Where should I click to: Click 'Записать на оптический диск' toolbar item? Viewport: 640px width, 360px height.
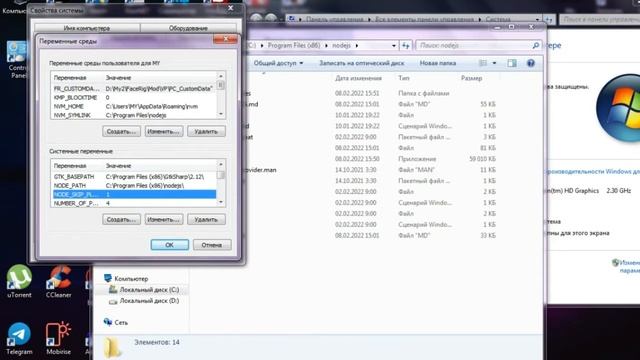(362, 63)
